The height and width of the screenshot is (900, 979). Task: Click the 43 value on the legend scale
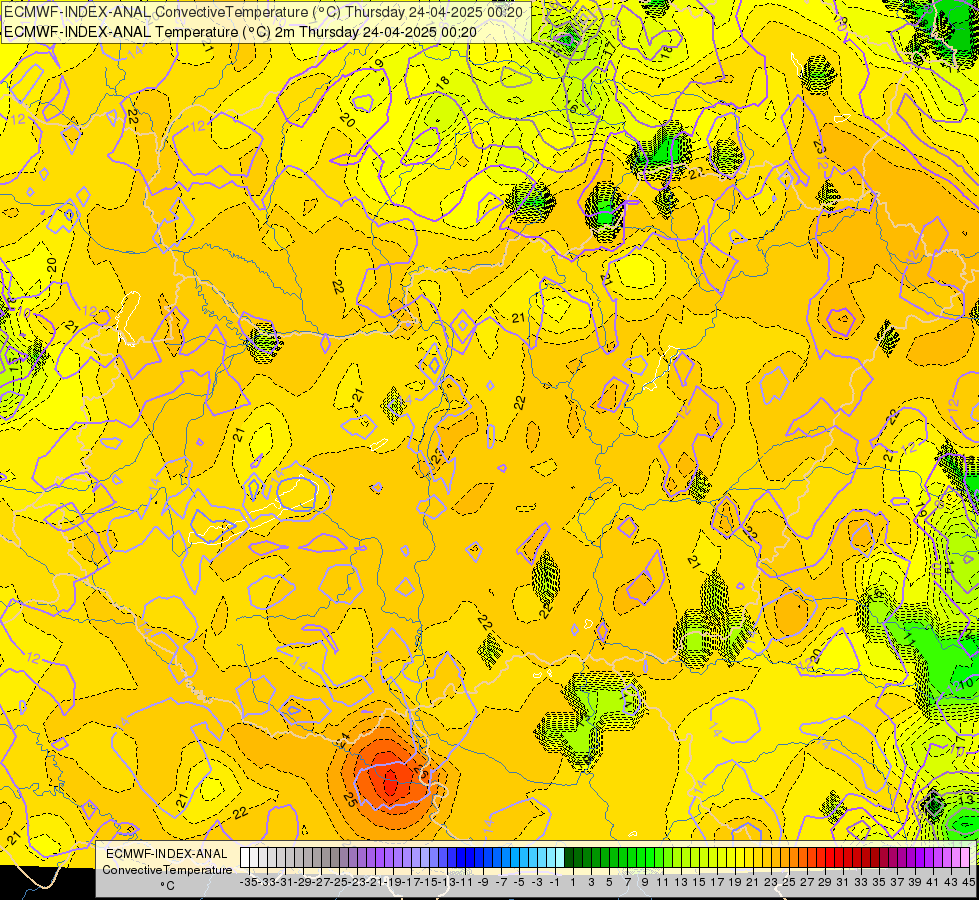pos(952,882)
